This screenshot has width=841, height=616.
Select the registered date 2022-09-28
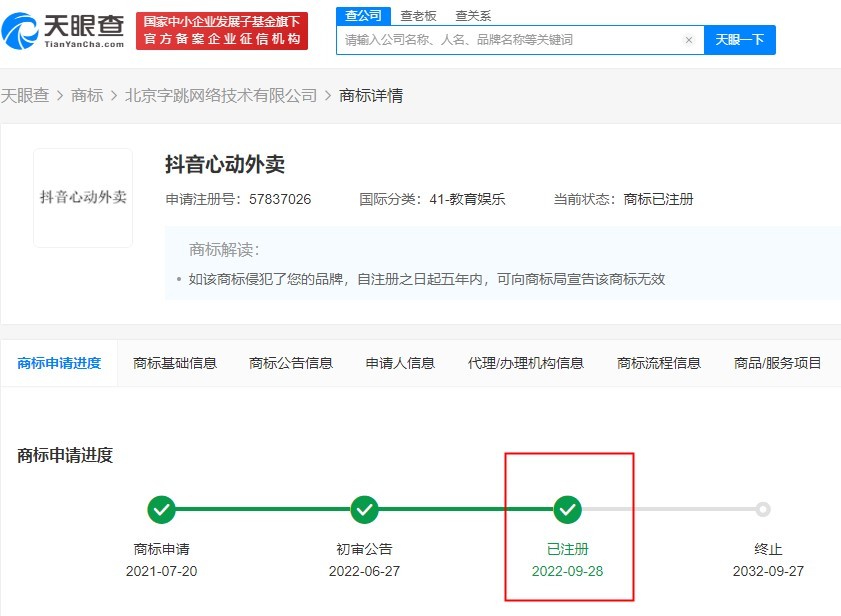(x=567, y=571)
